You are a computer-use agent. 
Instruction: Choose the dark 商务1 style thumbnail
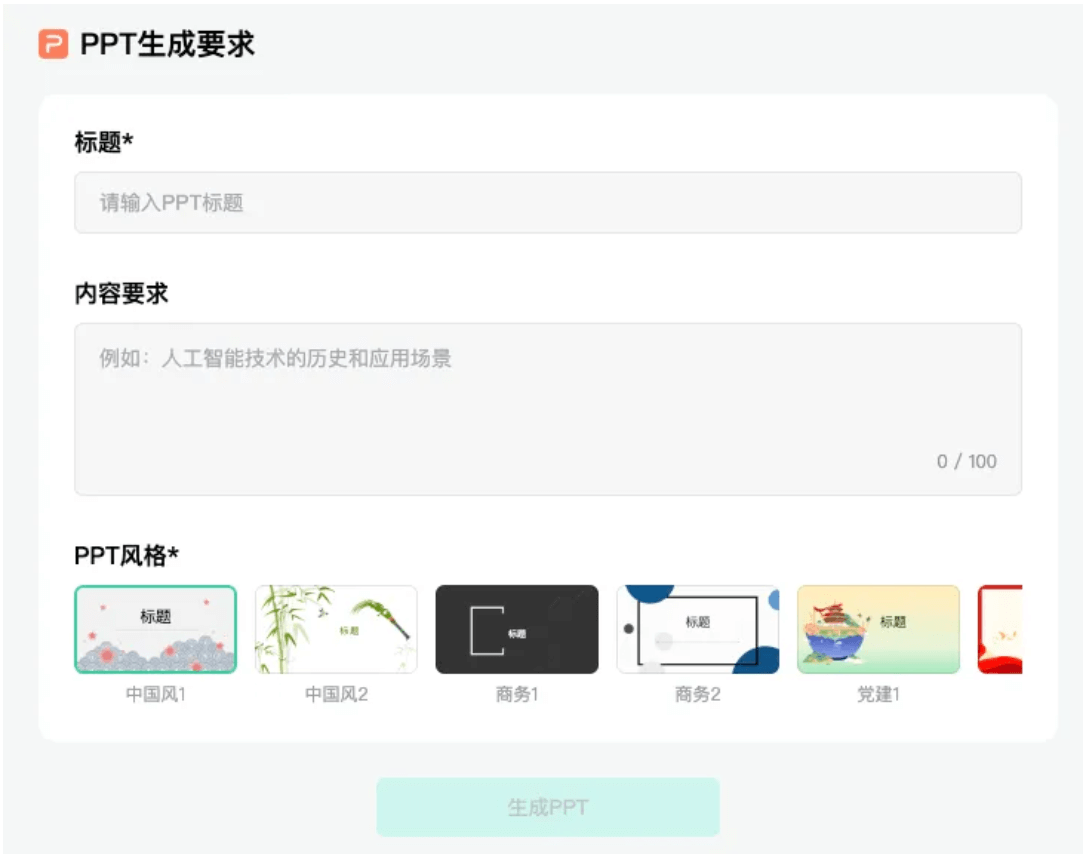[x=517, y=629]
